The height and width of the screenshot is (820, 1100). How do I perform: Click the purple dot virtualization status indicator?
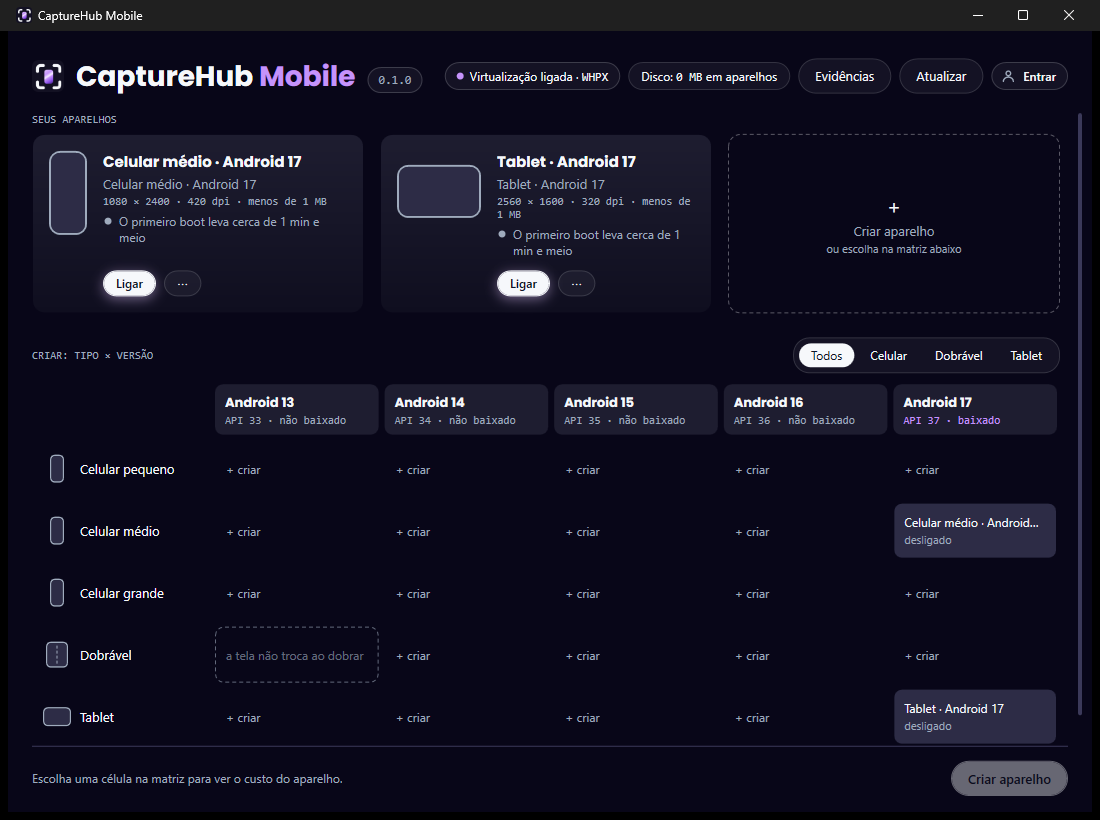(460, 76)
